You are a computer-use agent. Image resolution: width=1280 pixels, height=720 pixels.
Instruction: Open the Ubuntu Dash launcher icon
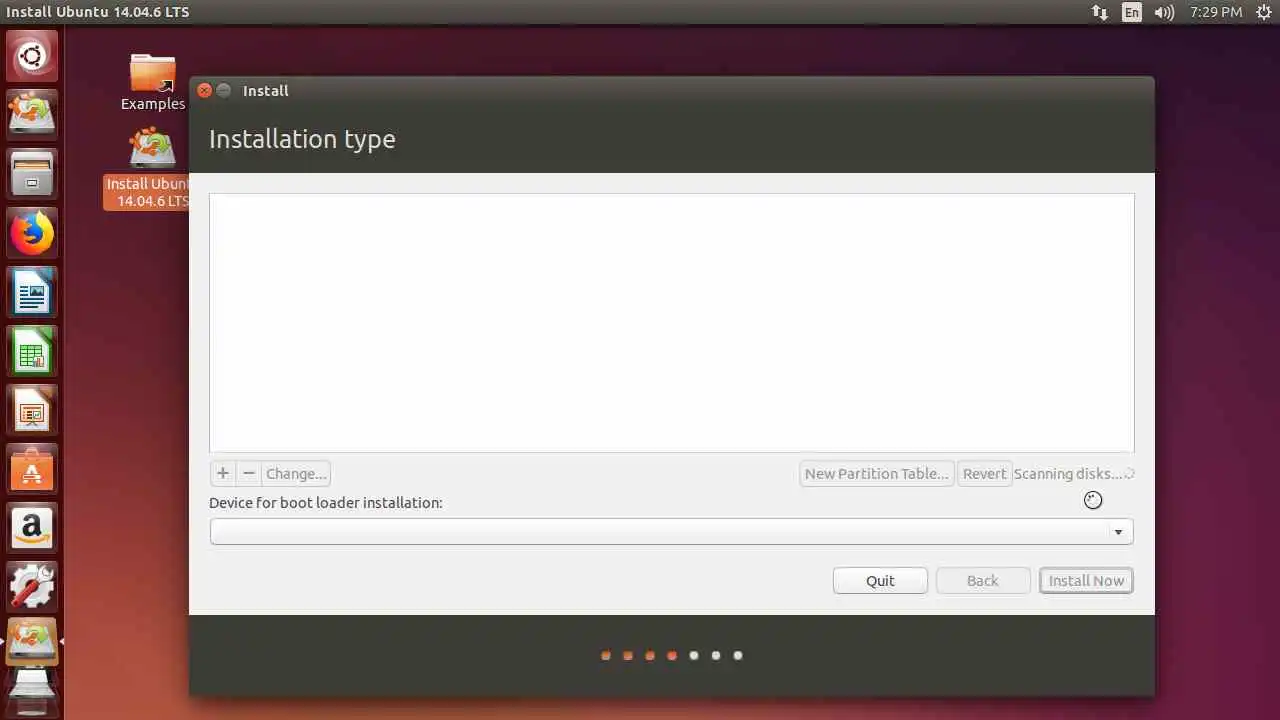click(x=32, y=56)
